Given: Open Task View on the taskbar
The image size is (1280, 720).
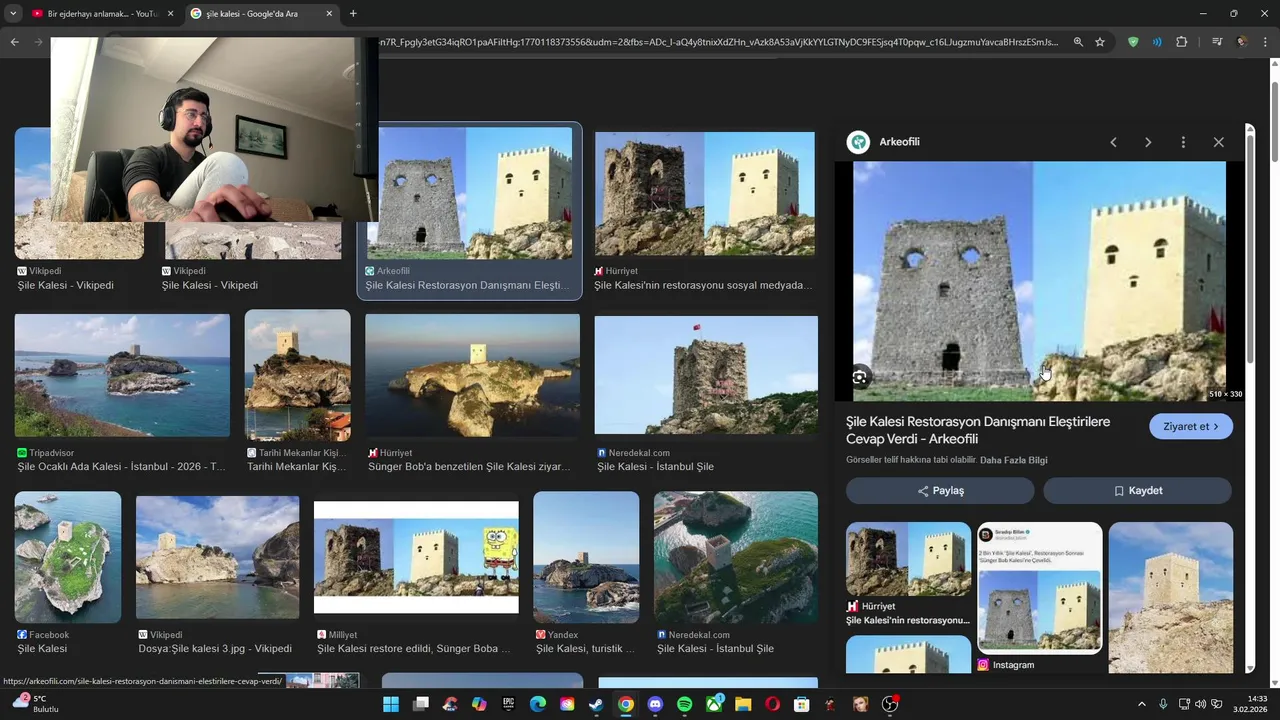Looking at the screenshot, I should coord(421,705).
